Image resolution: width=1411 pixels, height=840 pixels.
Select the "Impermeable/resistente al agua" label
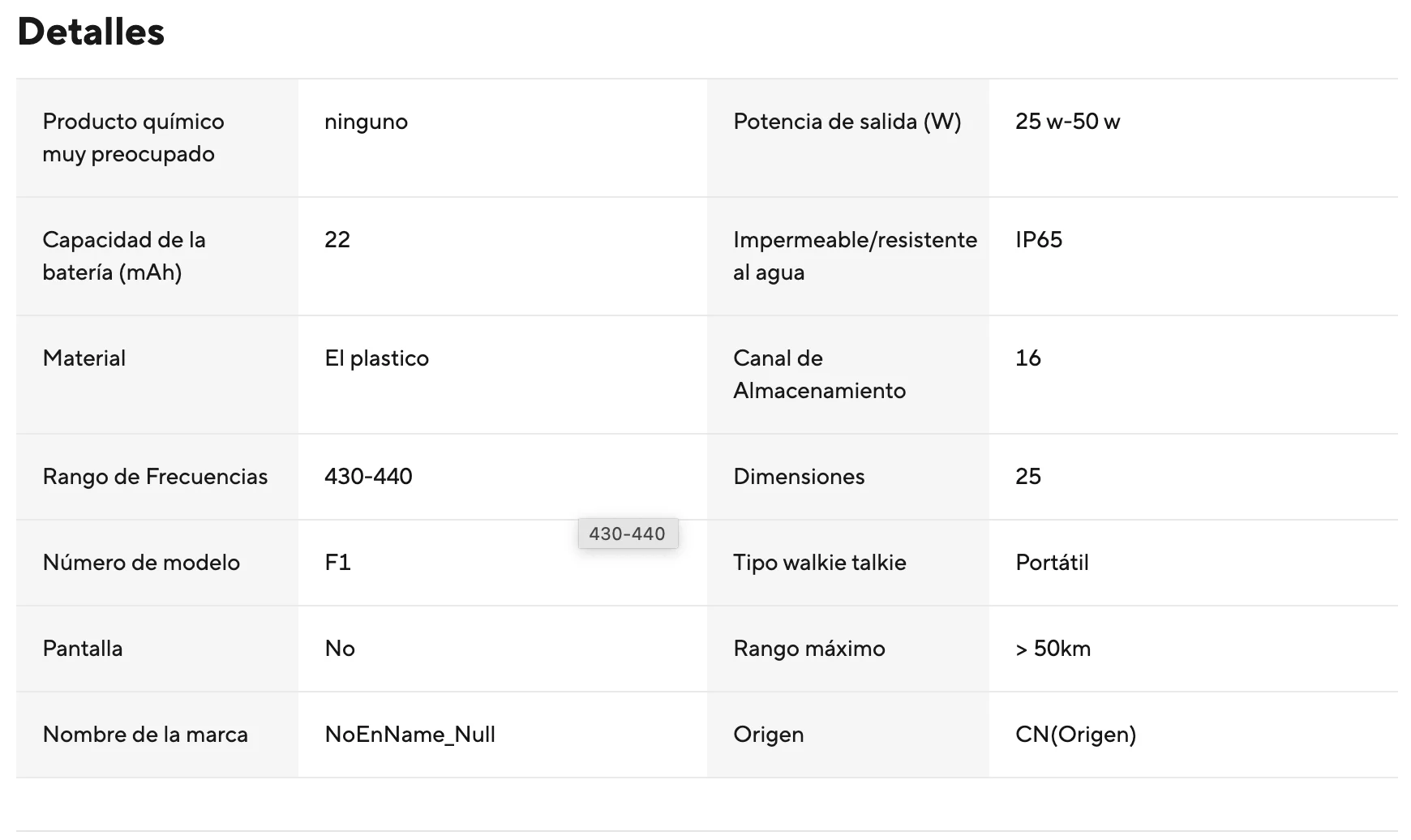[855, 256]
